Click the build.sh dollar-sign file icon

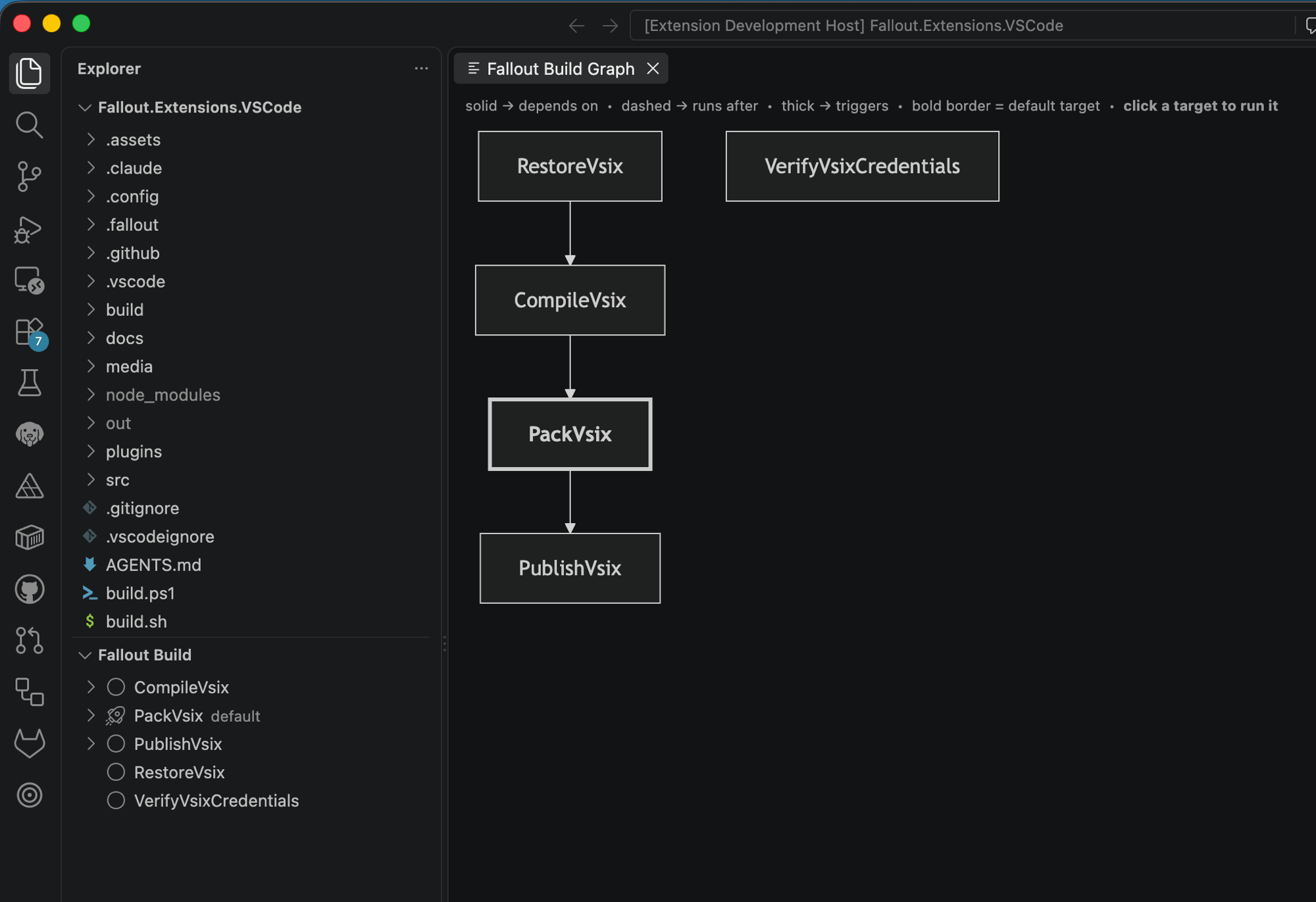(90, 622)
